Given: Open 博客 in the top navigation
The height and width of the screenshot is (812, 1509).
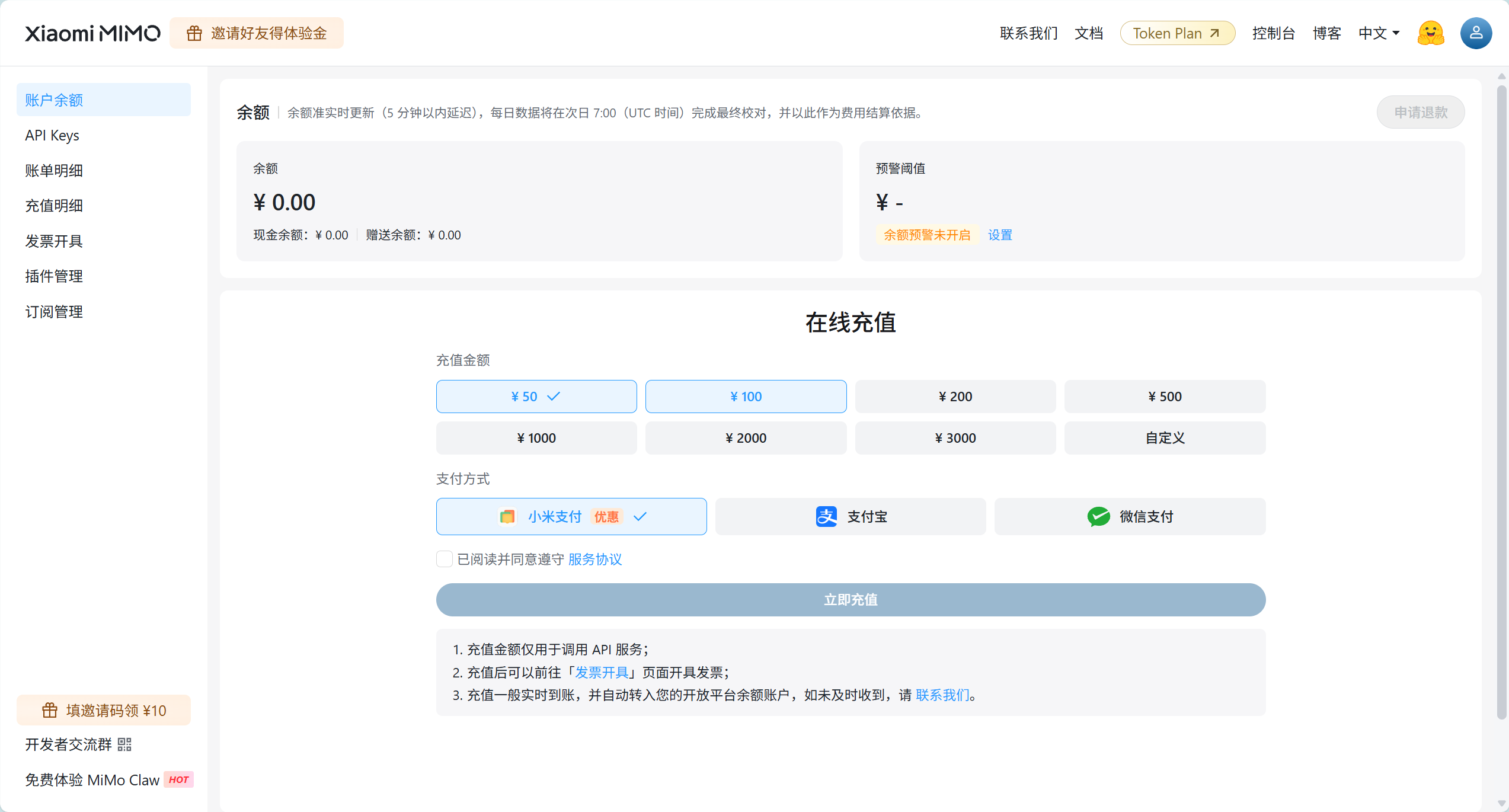Looking at the screenshot, I should tap(1326, 33).
